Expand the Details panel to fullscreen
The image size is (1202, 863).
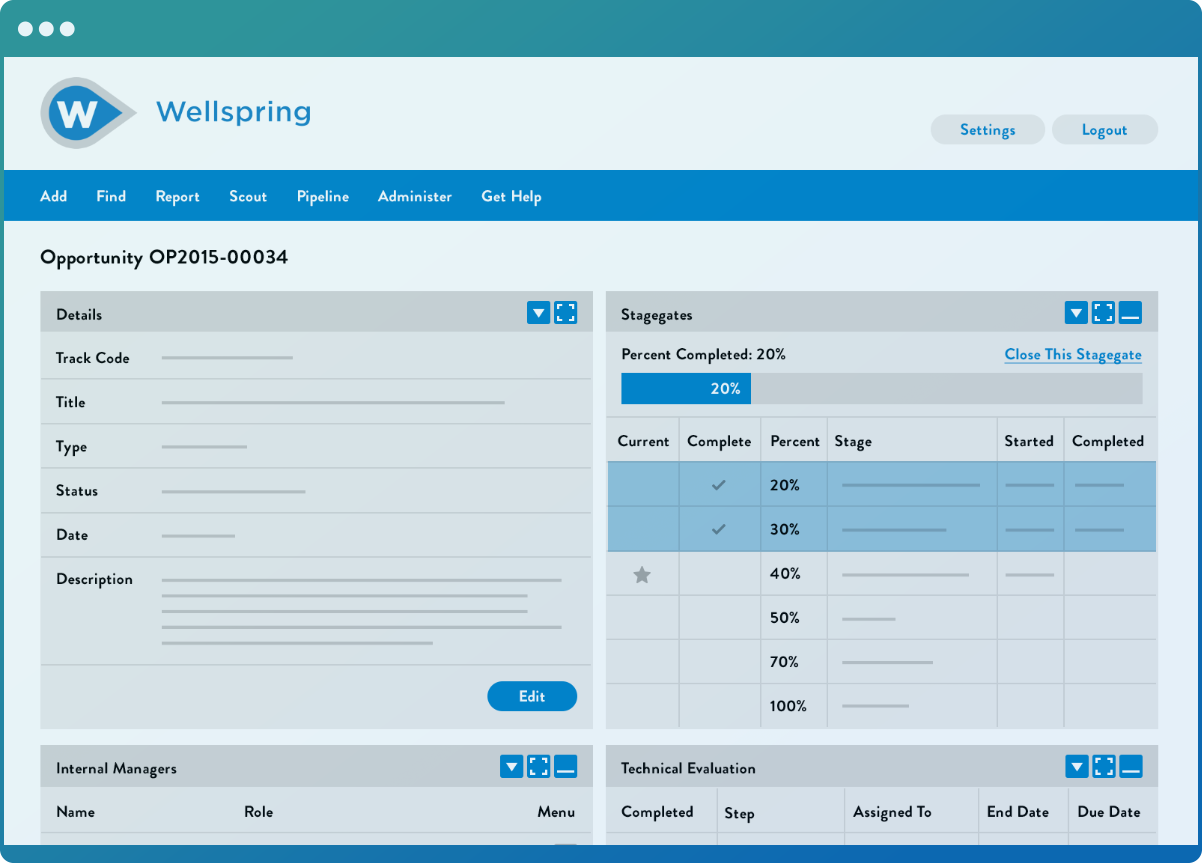(x=566, y=313)
